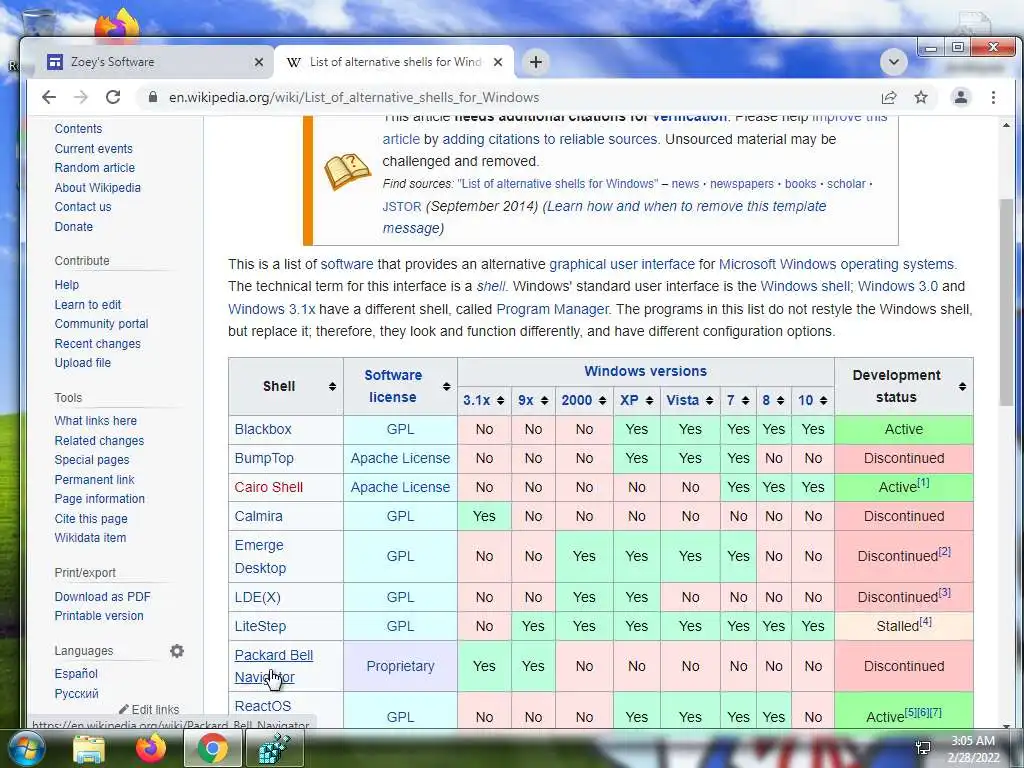The image size is (1024, 768).
Task: Open the Wikidata item link
Action: click(x=90, y=537)
